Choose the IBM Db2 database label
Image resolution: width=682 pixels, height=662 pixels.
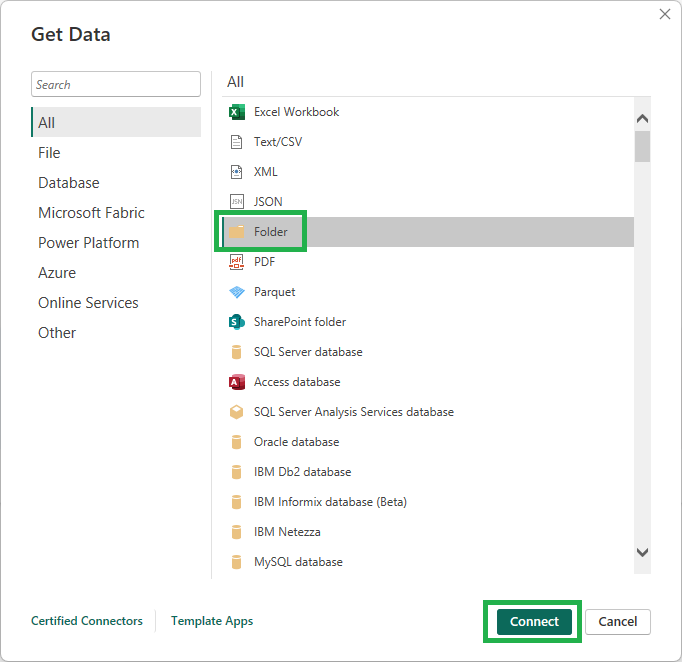[302, 472]
